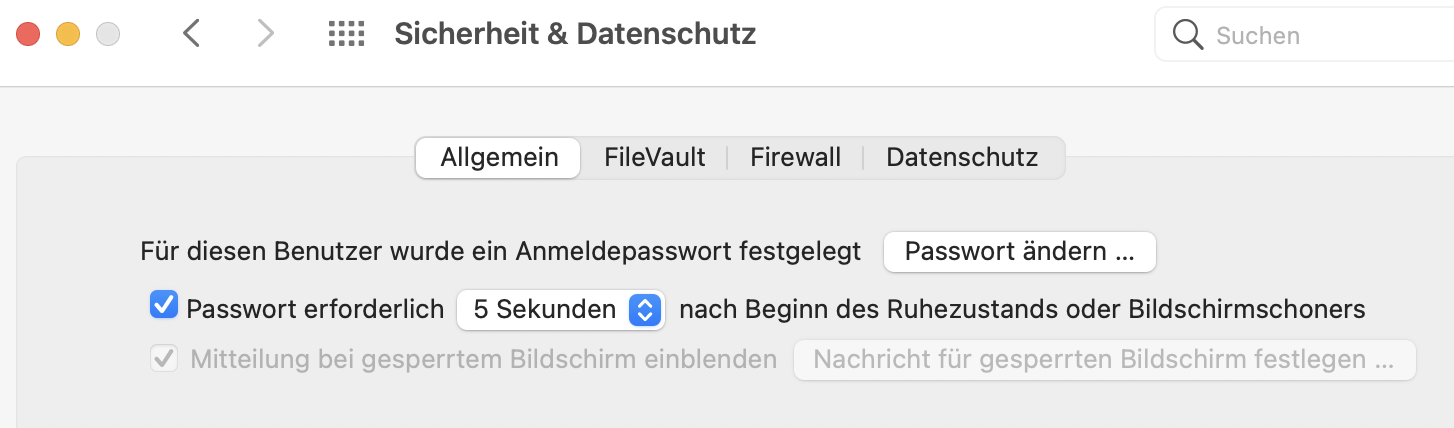Click the Passwort ändern button
The width and height of the screenshot is (1454, 428).
pyautogui.click(x=1020, y=252)
